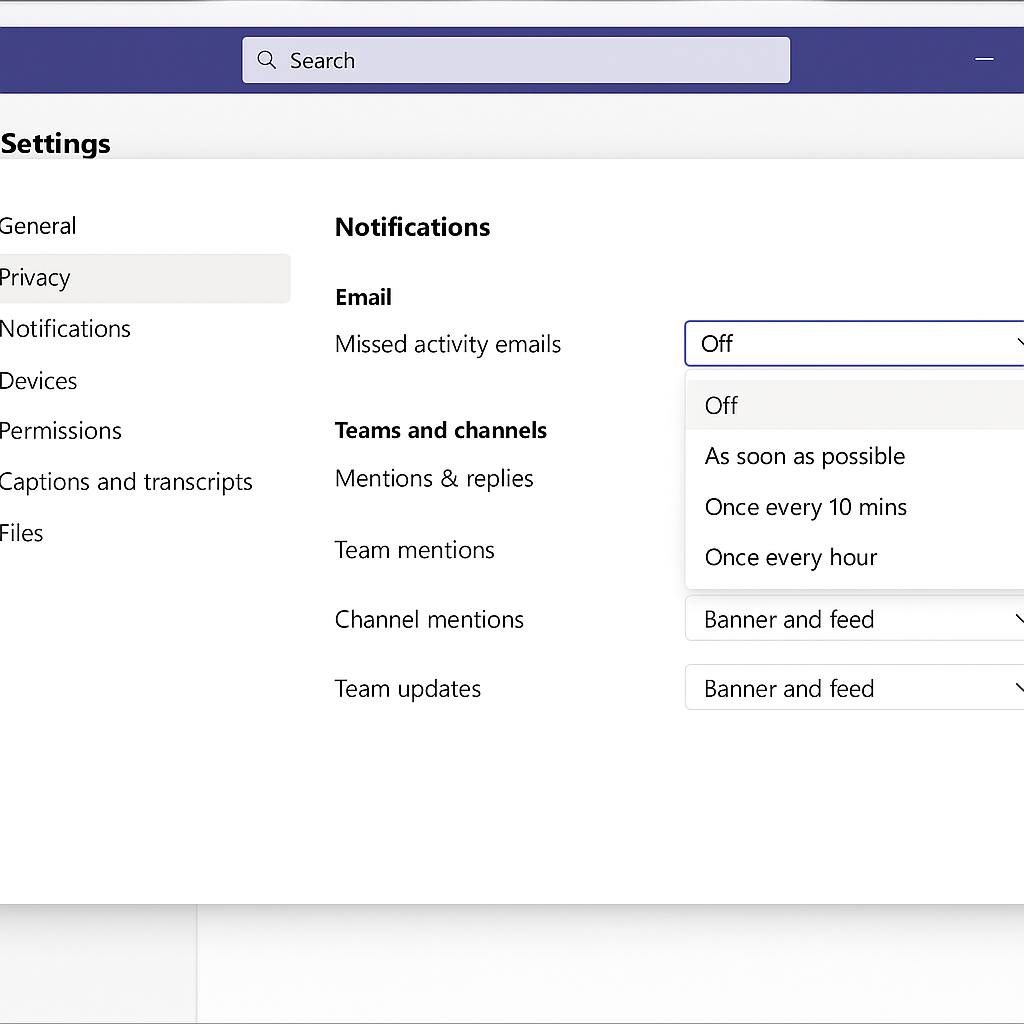Minimize the Teams window
The height and width of the screenshot is (1024, 1024).
tap(984, 59)
